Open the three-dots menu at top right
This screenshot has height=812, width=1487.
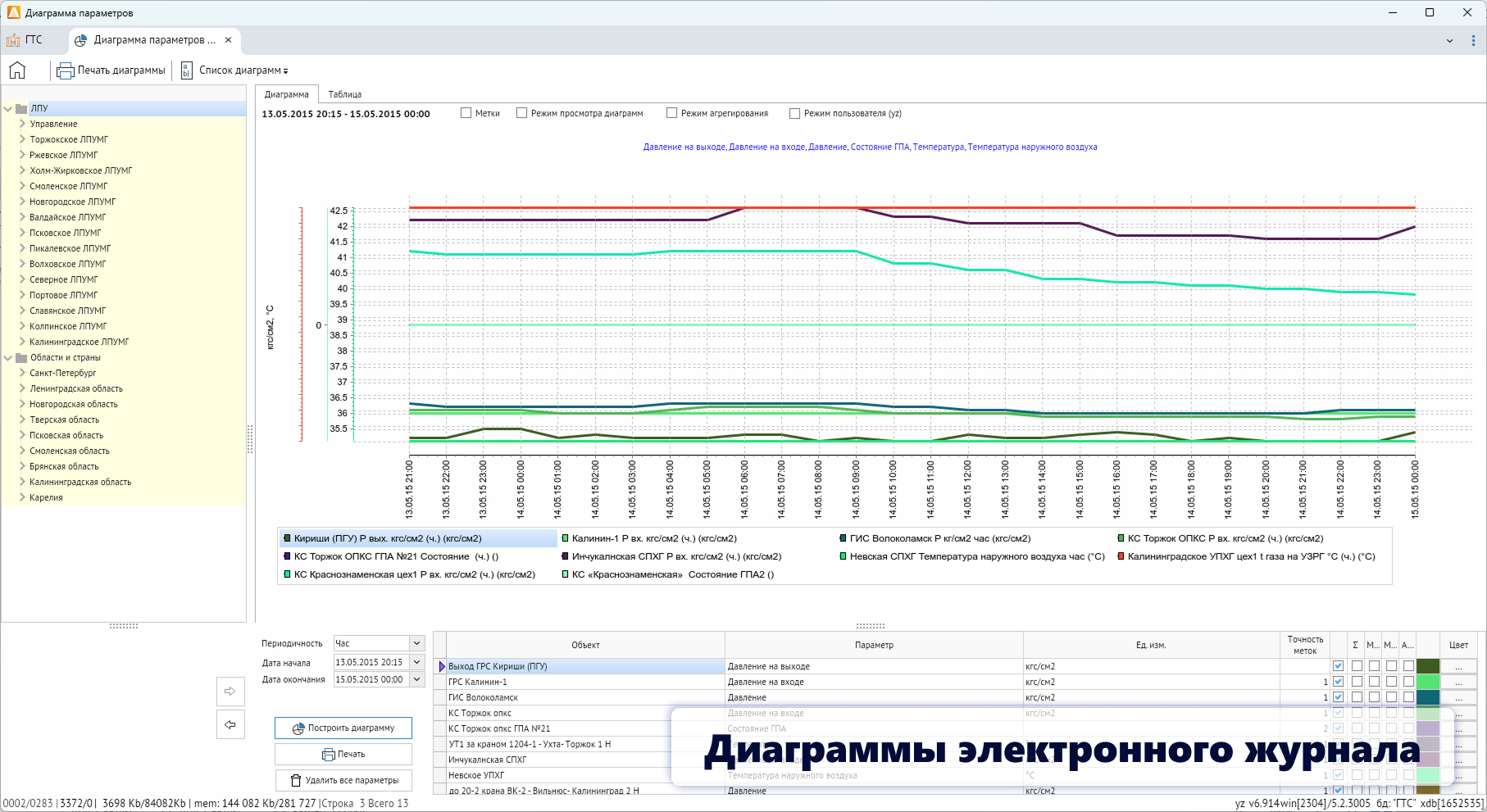pyautogui.click(x=1473, y=40)
